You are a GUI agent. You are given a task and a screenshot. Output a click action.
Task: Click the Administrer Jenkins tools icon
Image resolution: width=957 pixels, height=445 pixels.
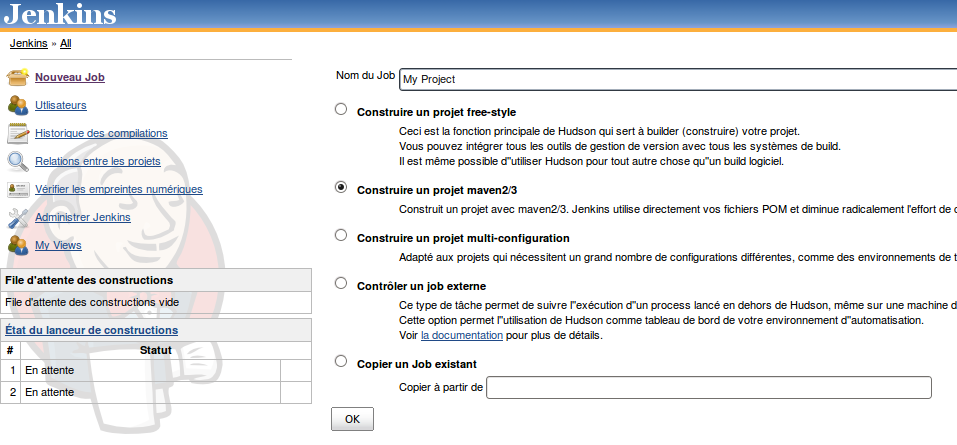(x=18, y=217)
